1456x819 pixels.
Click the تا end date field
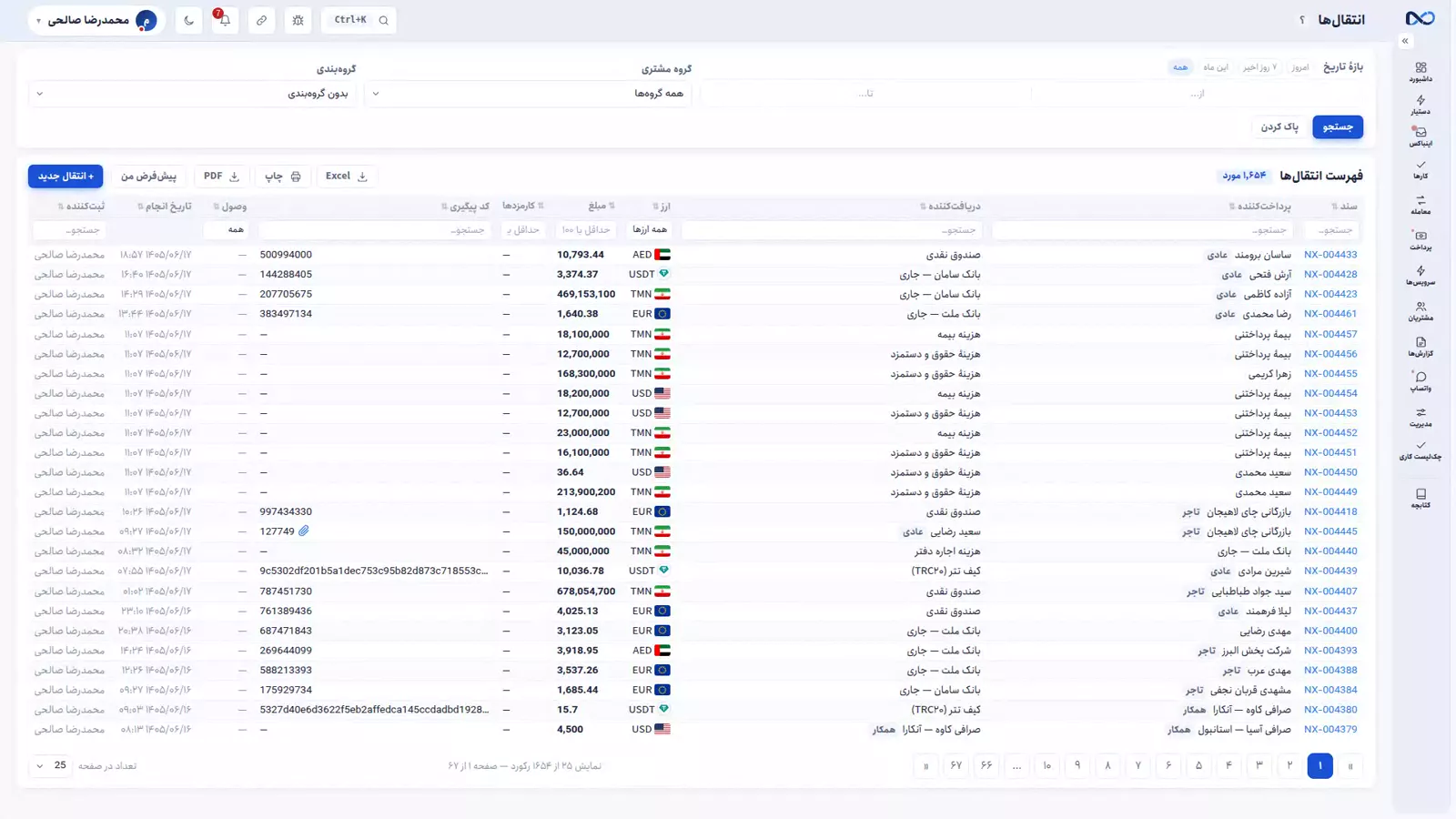coord(865,93)
